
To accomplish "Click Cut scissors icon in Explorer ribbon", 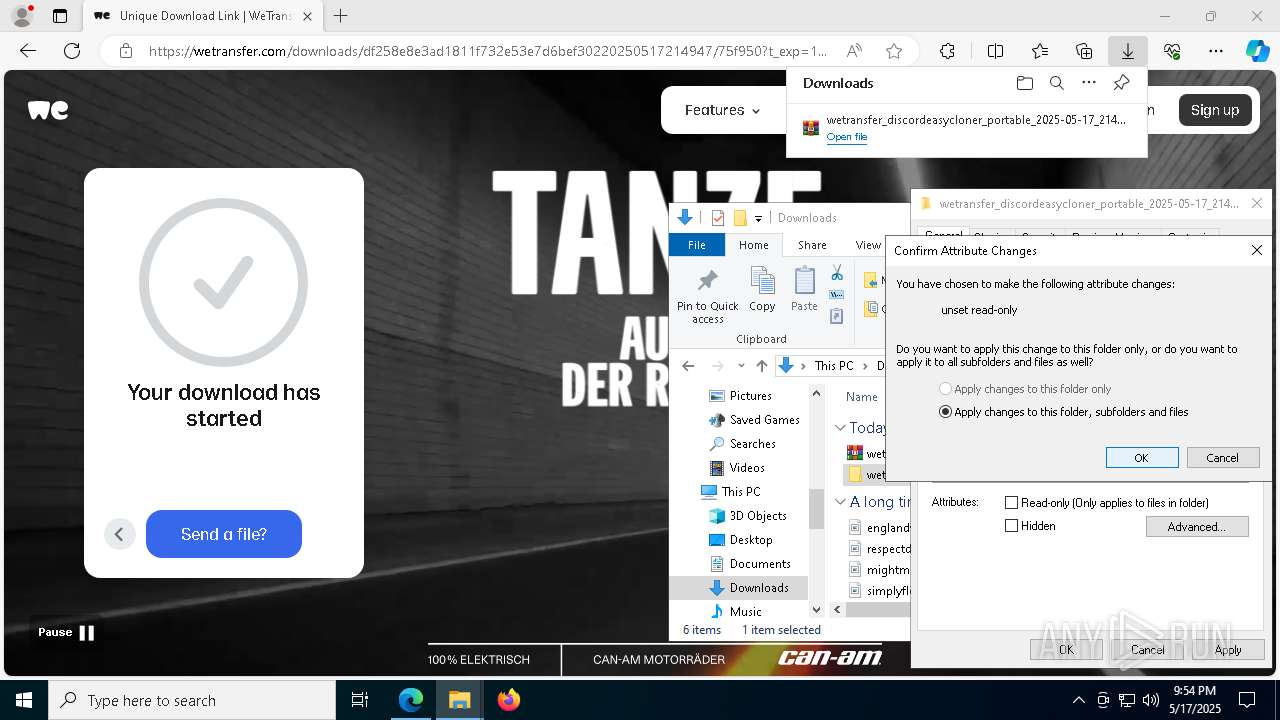I will coord(837,274).
